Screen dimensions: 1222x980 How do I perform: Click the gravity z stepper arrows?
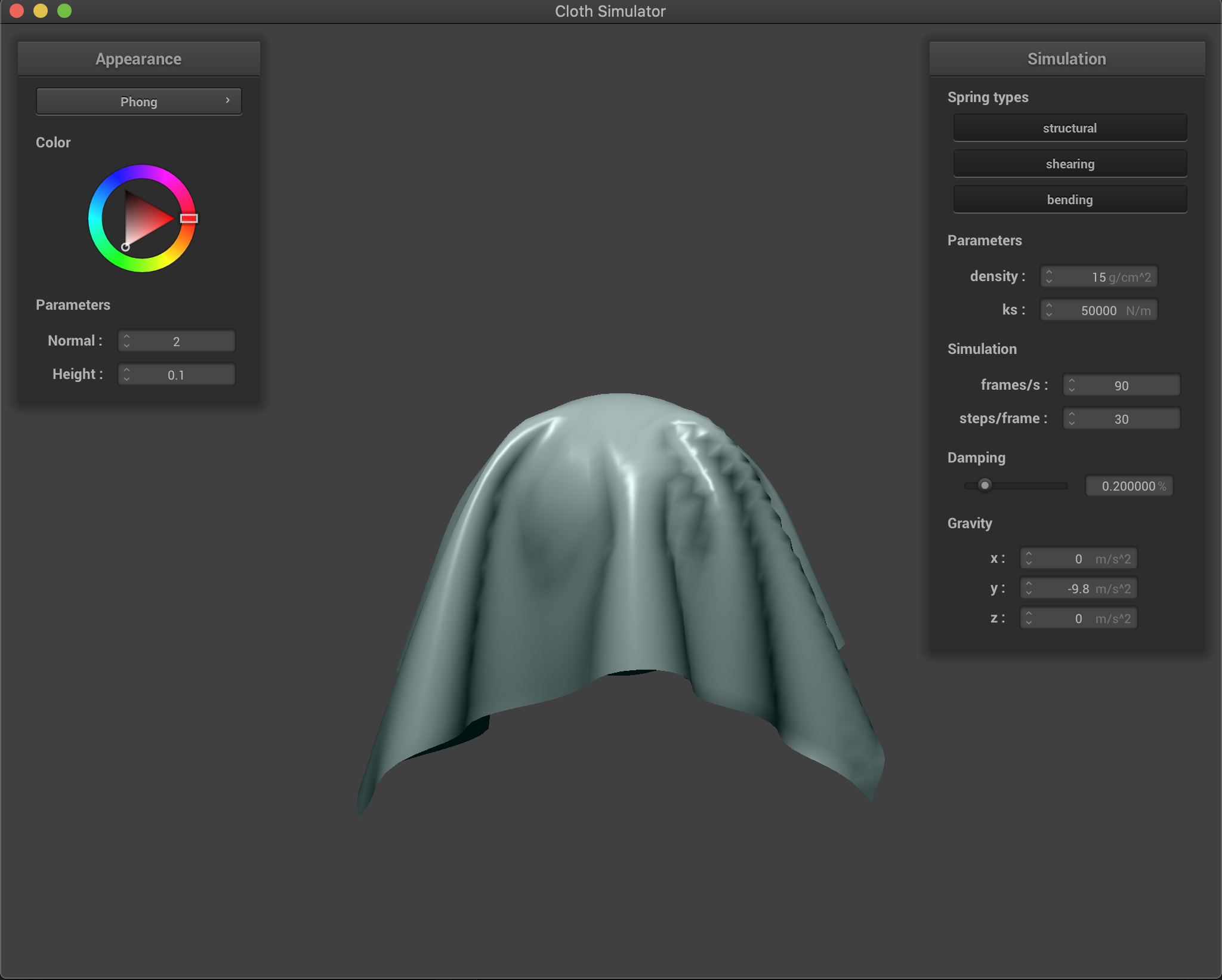click(1029, 618)
